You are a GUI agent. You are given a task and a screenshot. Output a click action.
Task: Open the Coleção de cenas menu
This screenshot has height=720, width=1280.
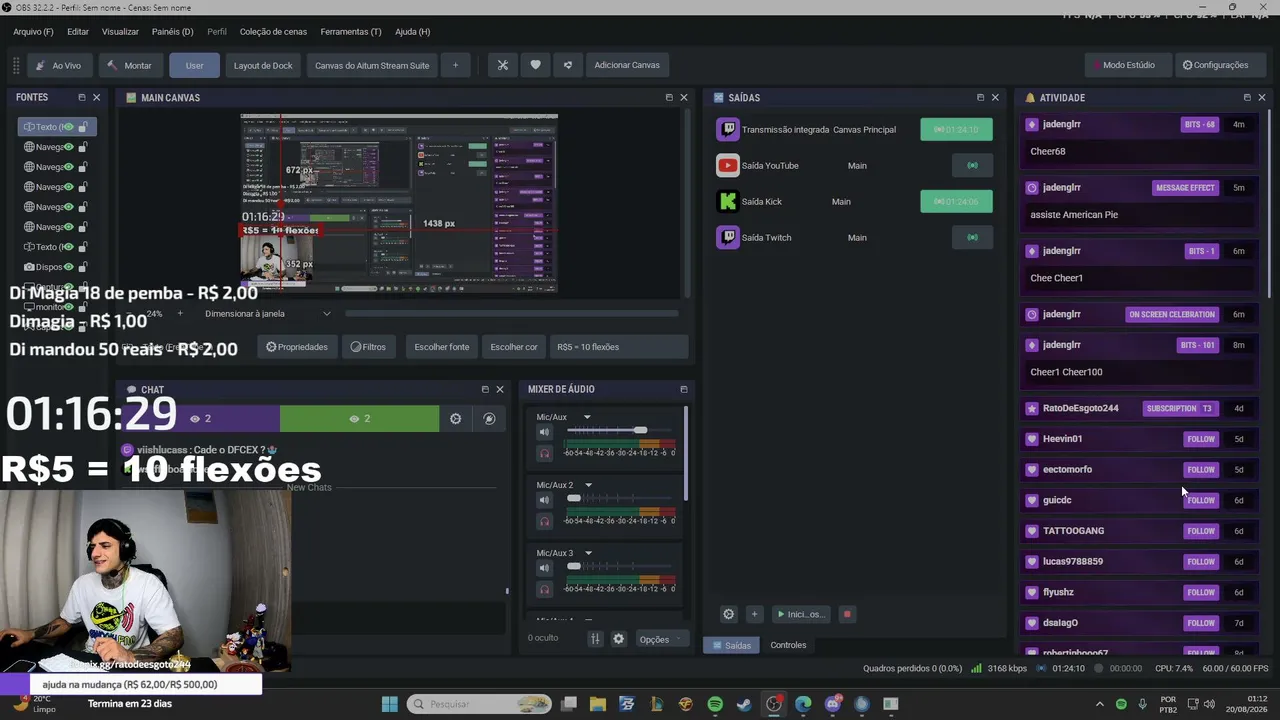(x=273, y=32)
